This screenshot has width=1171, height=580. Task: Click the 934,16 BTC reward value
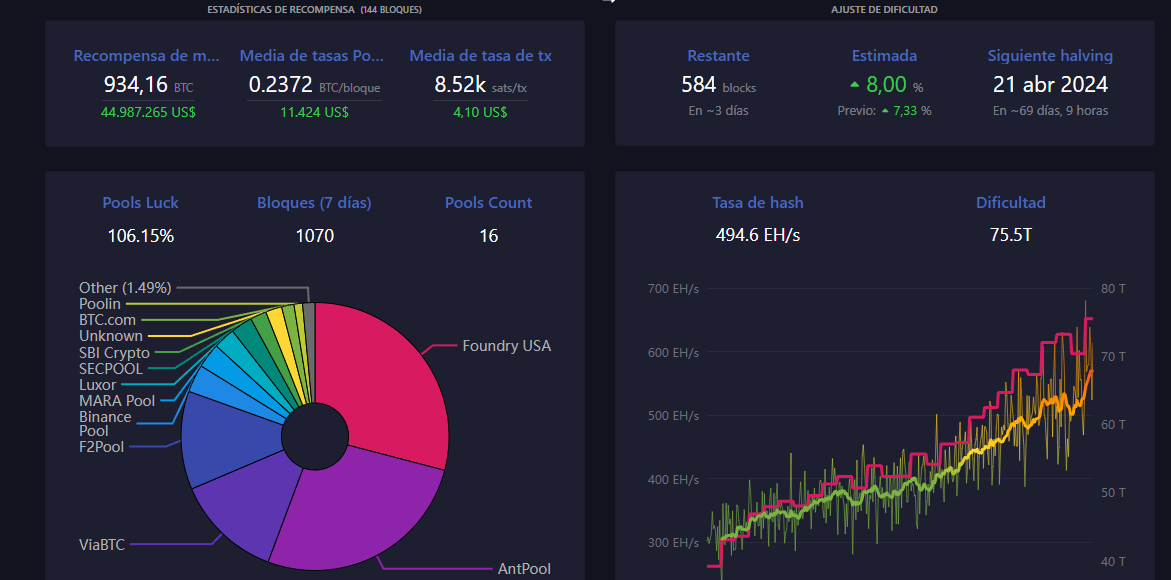click(147, 85)
